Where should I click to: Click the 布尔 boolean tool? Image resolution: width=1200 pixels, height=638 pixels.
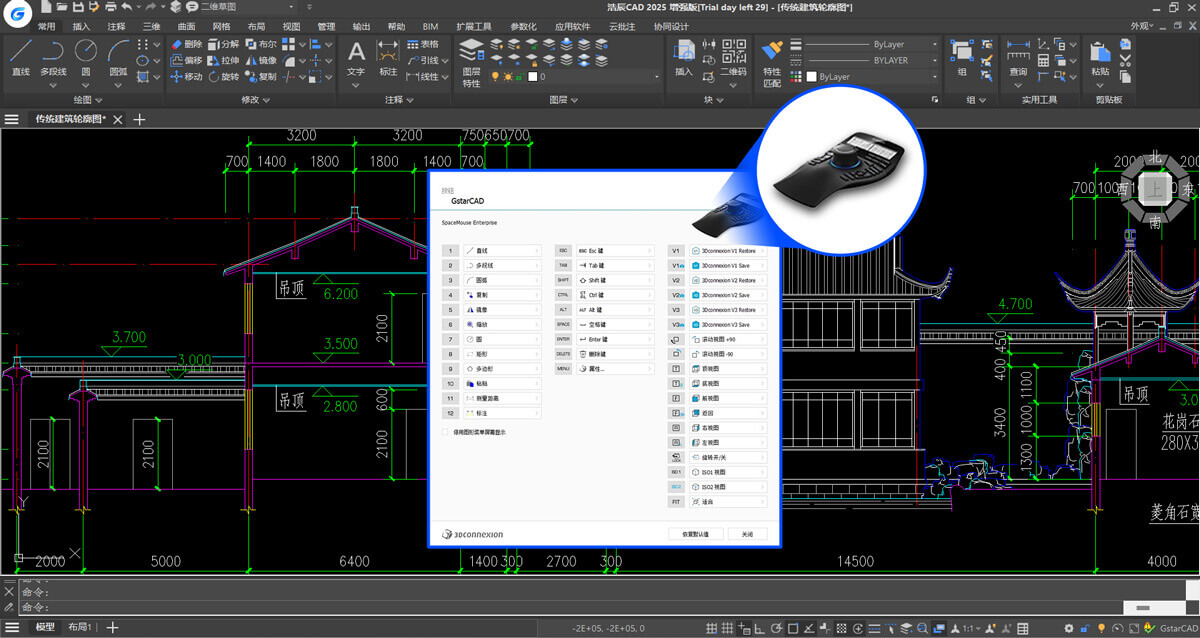260,45
